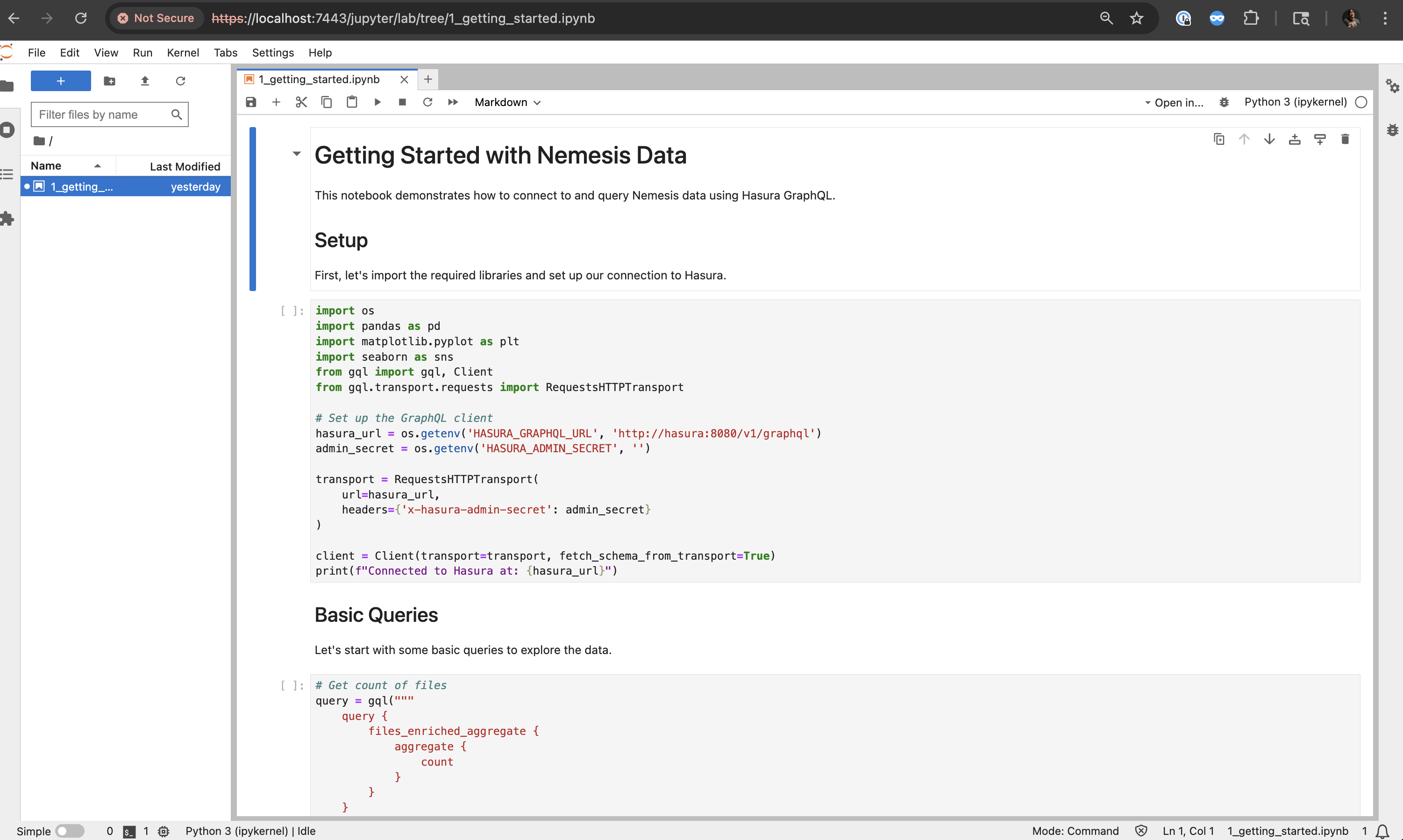Screen dimensions: 1403x840
Task: Interrupt the kernel with stop icon
Action: [402, 102]
